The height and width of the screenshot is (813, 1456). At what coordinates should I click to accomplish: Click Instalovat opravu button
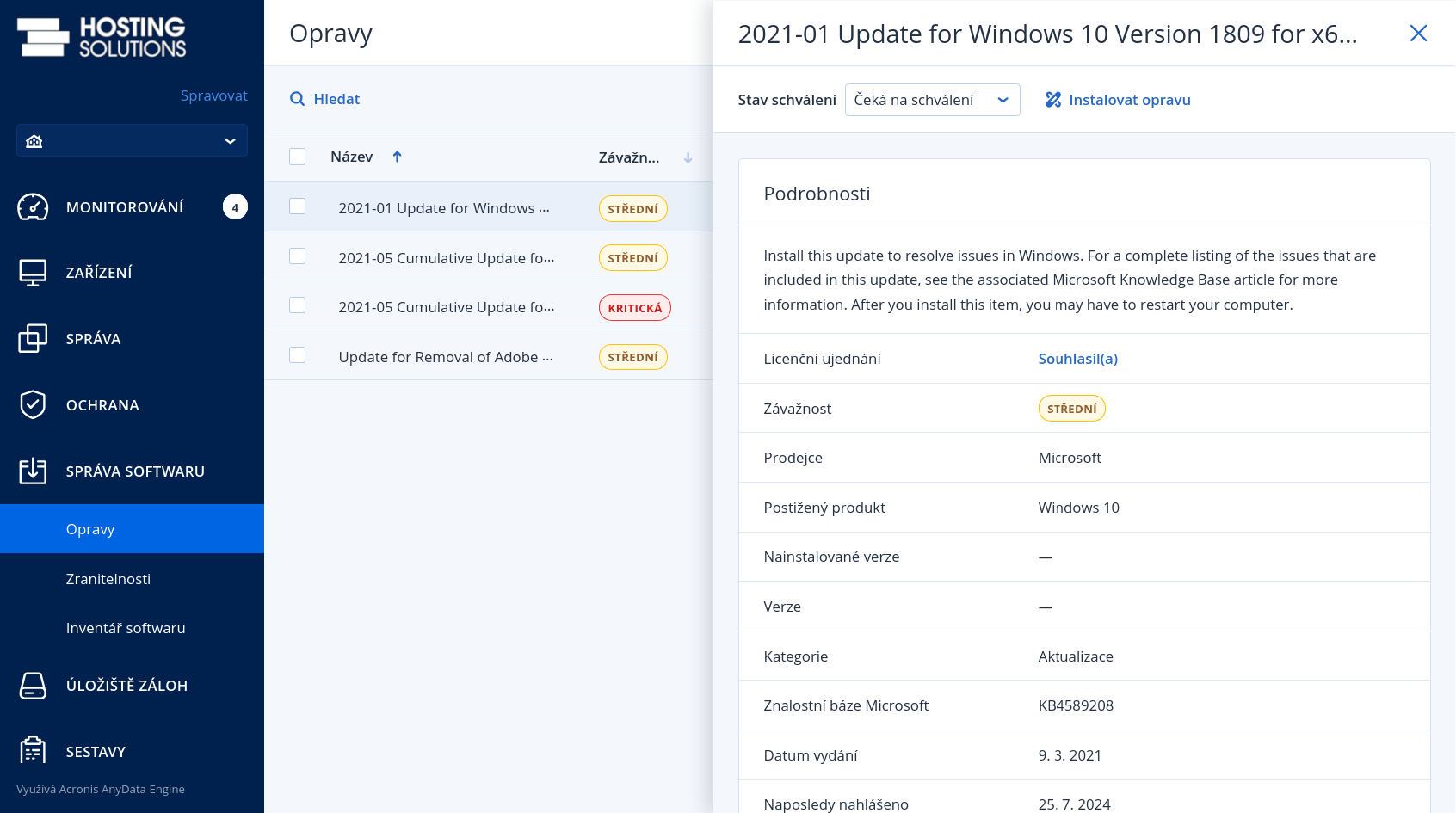1119,100
